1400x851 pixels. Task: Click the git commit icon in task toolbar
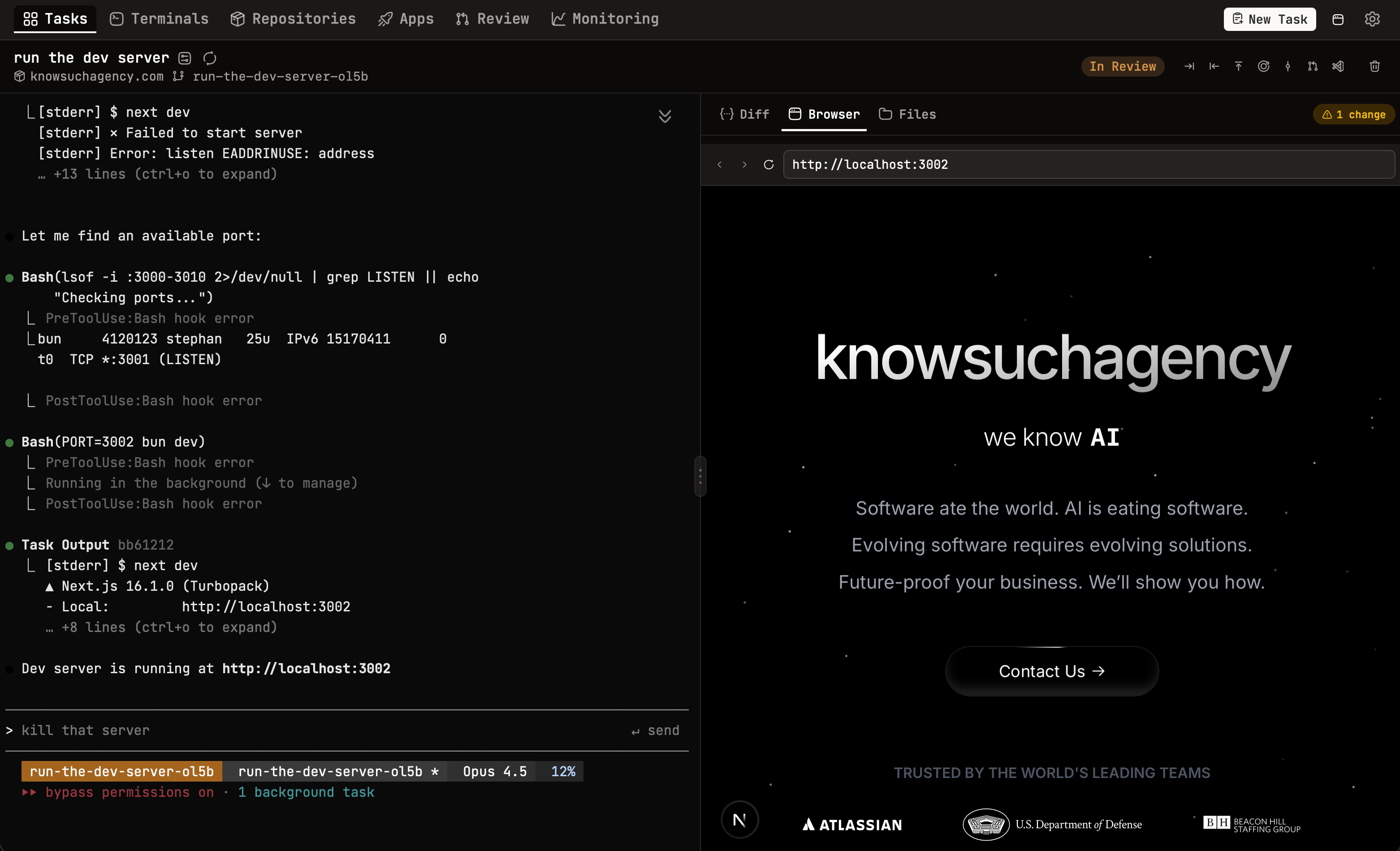[1288, 66]
